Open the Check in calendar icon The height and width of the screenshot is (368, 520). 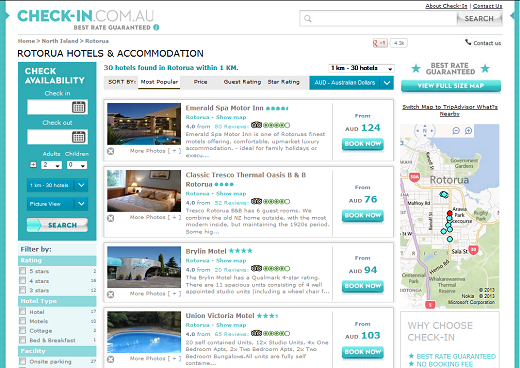tap(79, 107)
